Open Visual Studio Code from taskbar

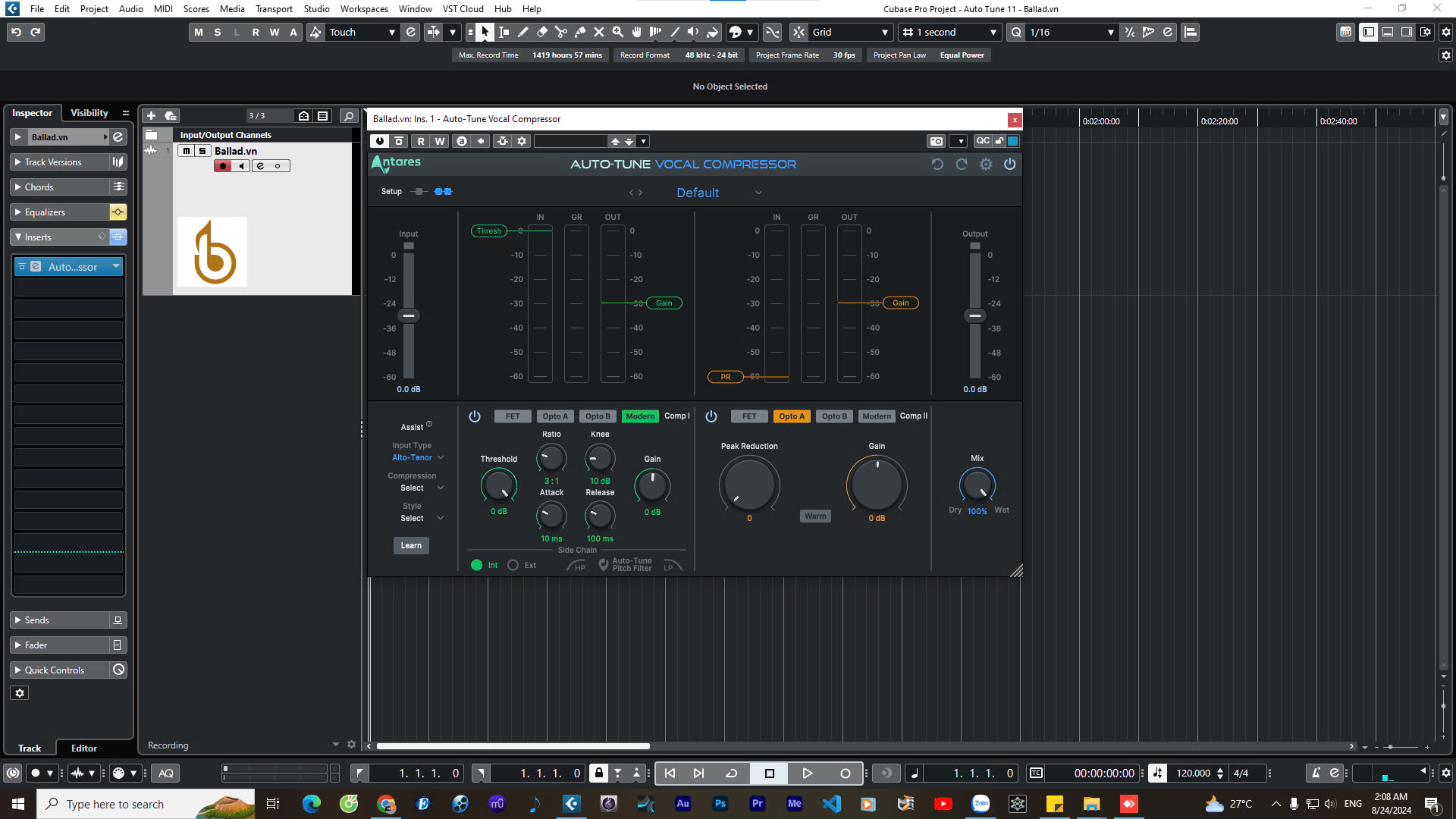pyautogui.click(x=831, y=804)
